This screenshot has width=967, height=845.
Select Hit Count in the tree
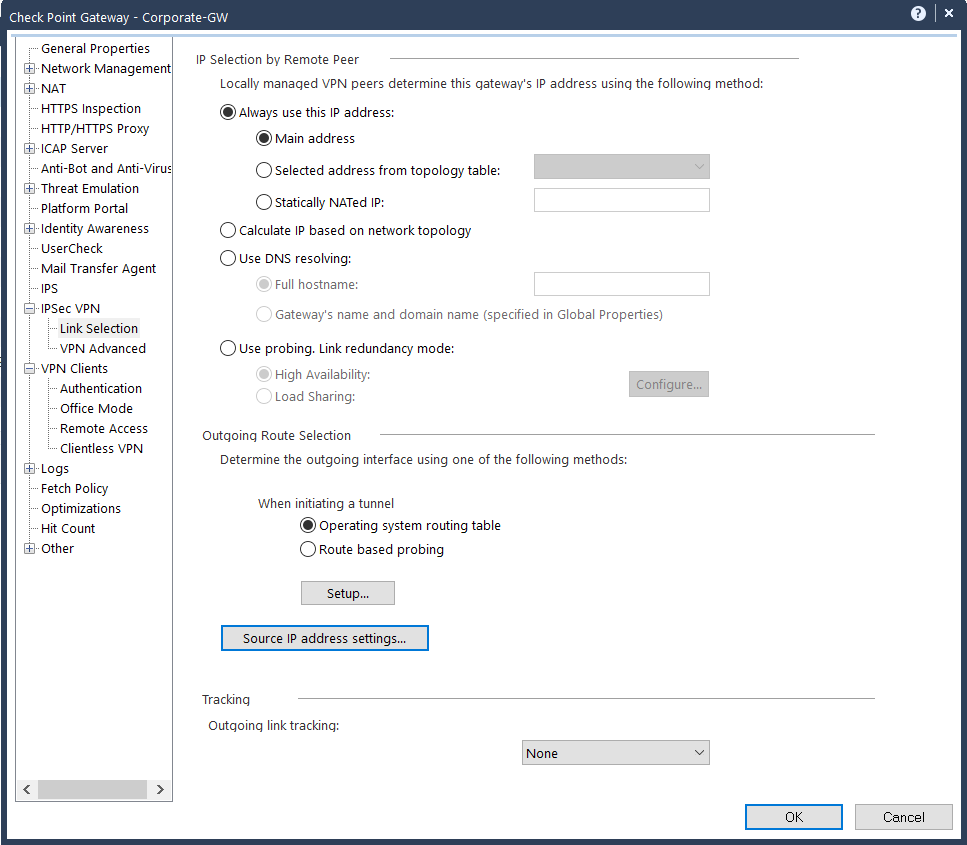point(68,529)
